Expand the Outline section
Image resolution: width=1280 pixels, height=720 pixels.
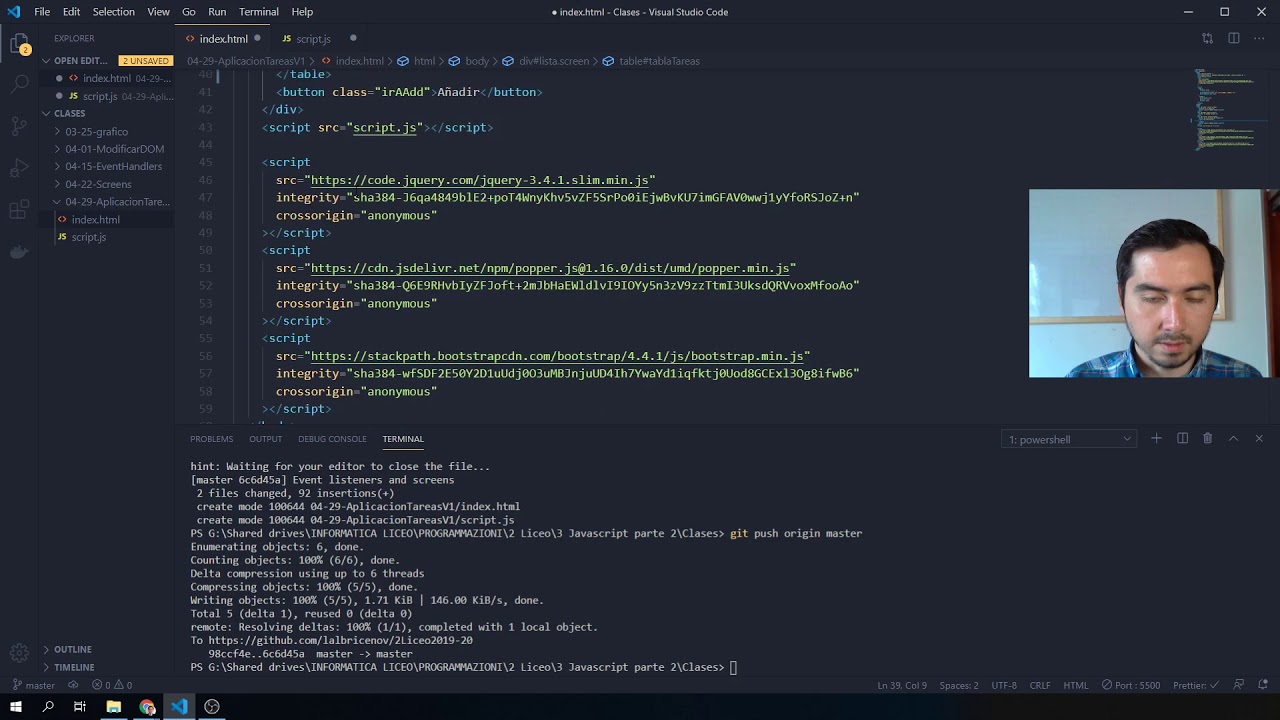[72, 650]
